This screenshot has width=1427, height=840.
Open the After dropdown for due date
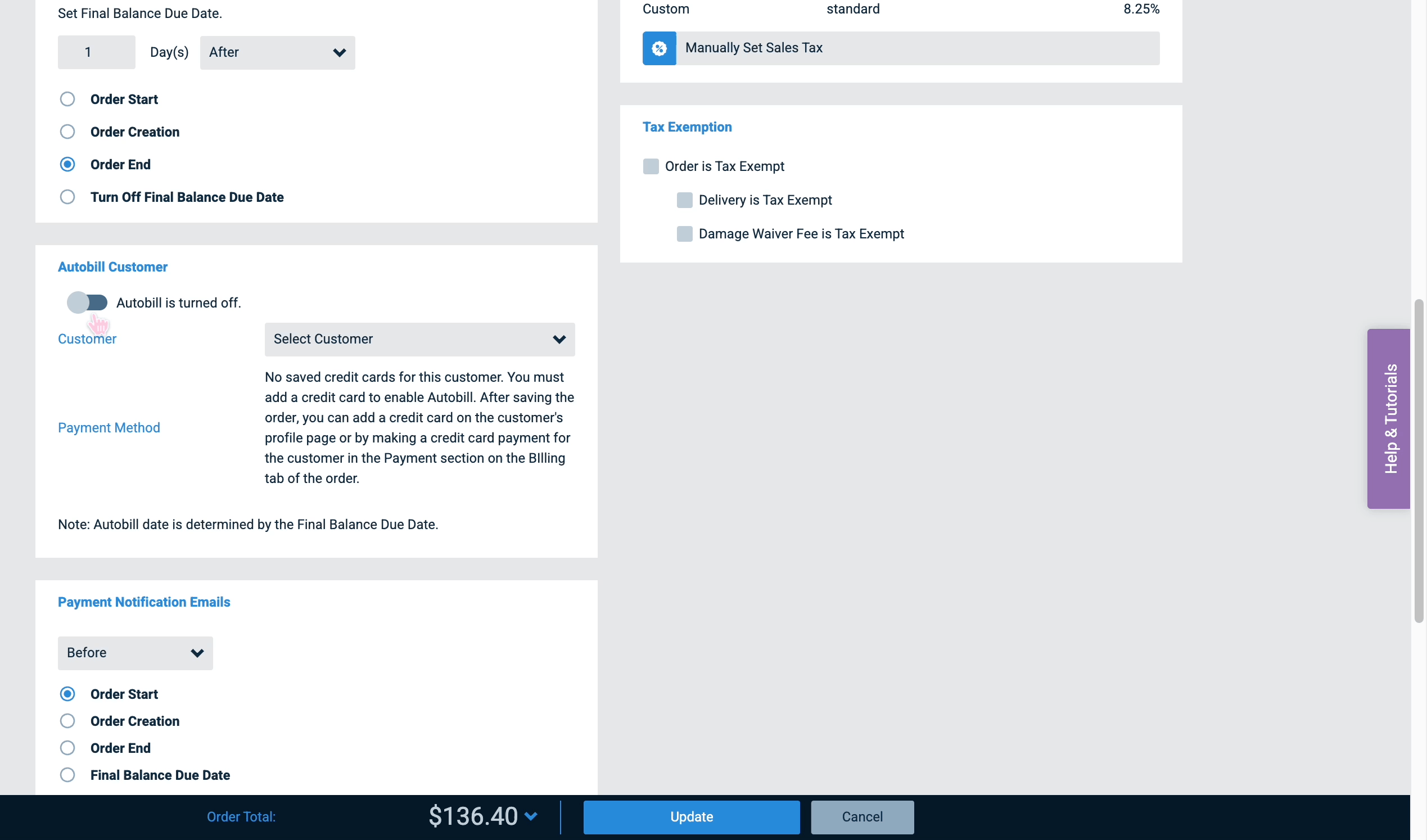click(x=278, y=53)
